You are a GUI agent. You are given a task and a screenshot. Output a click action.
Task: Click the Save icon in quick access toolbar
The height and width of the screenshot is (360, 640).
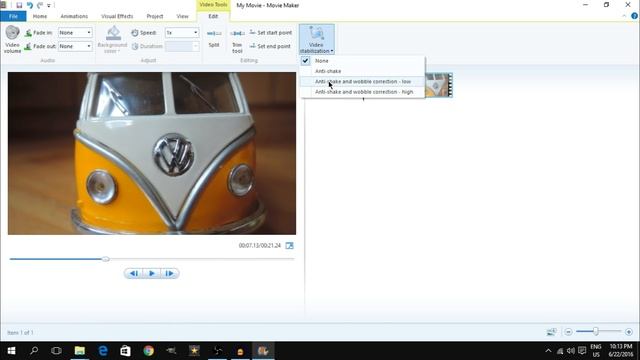19,5
